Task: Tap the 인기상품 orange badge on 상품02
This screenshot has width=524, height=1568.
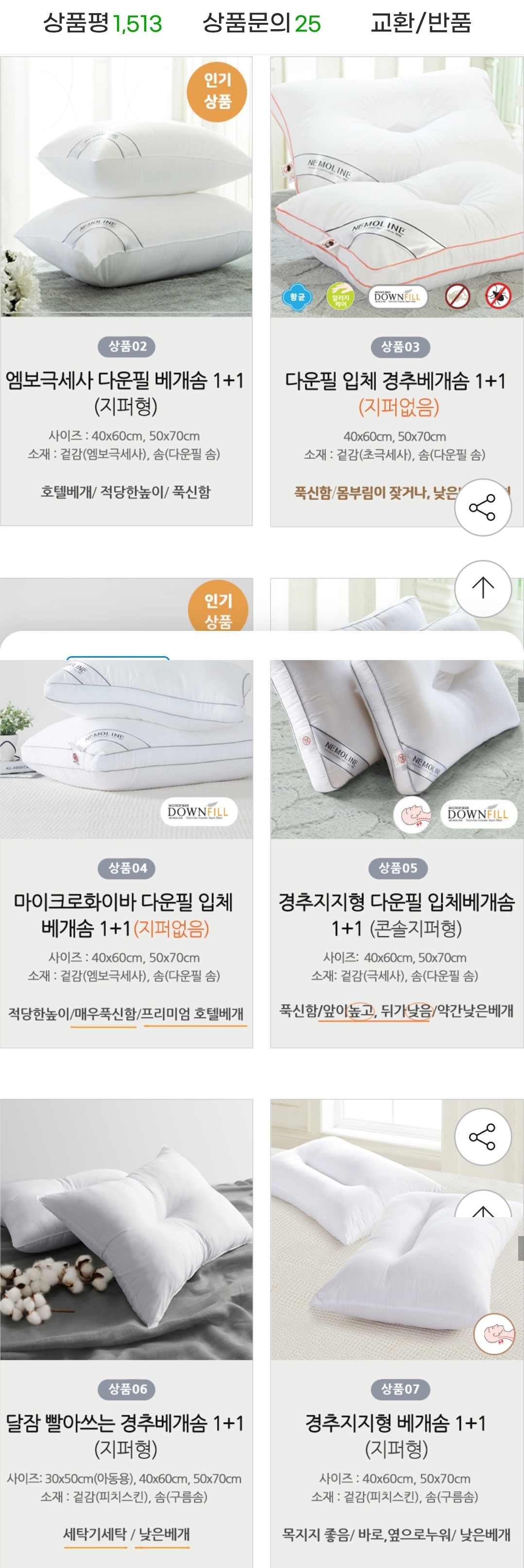Action: [217, 91]
